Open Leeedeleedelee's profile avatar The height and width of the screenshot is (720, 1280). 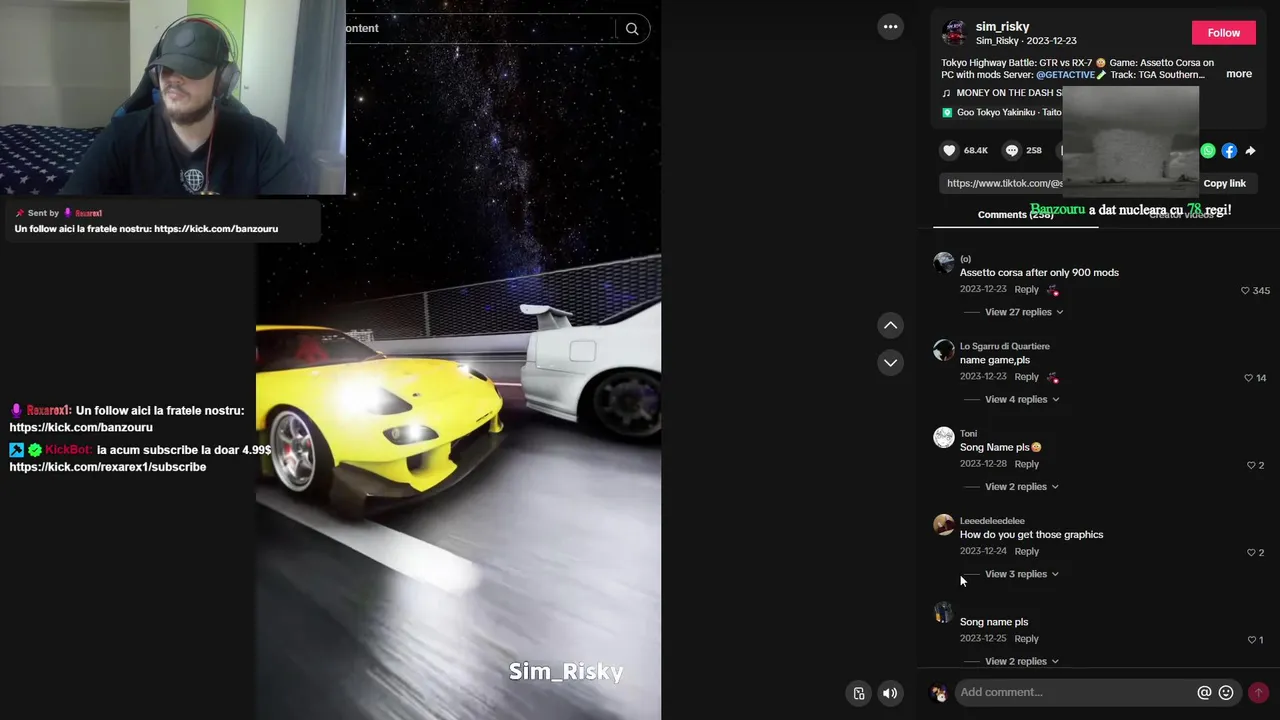pyautogui.click(x=944, y=525)
